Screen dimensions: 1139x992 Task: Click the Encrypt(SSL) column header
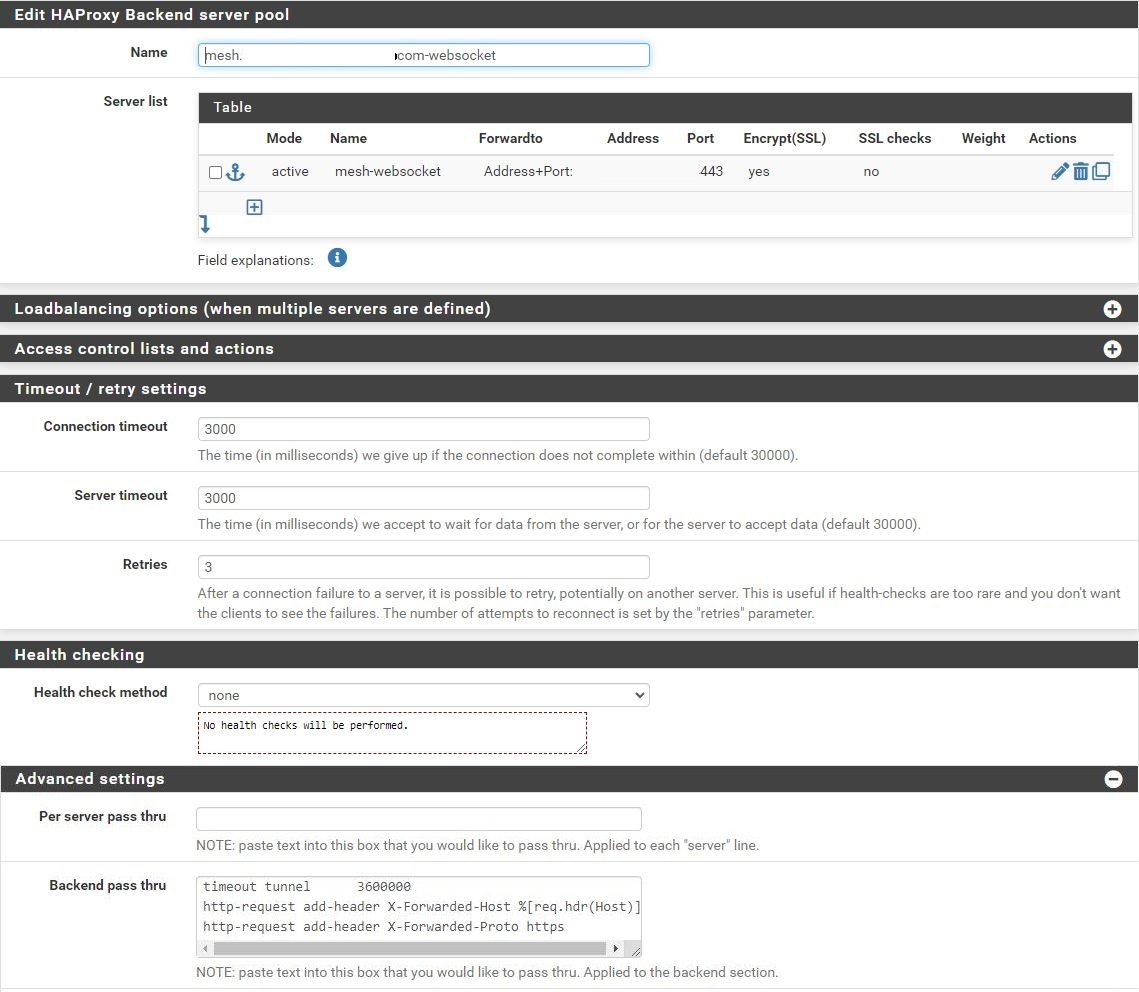coord(785,138)
